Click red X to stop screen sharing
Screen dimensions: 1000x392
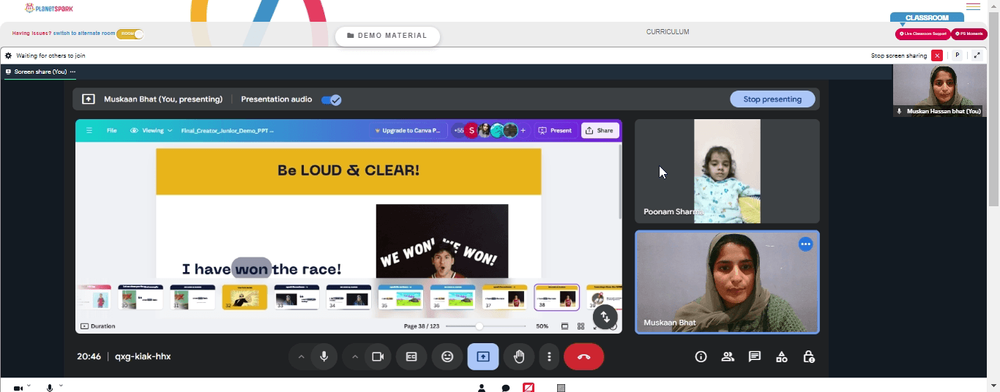tap(937, 55)
